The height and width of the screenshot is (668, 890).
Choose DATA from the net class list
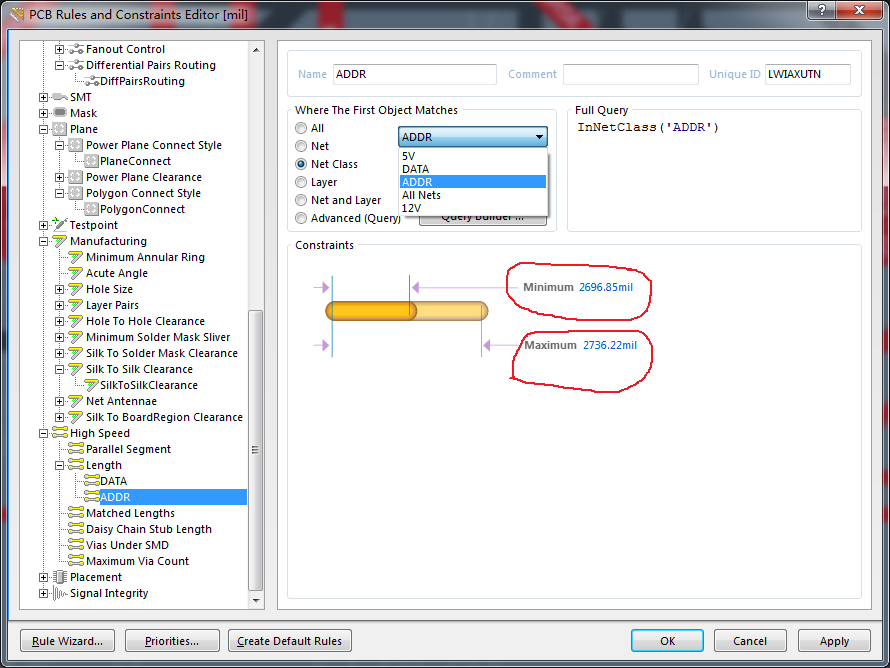point(473,169)
